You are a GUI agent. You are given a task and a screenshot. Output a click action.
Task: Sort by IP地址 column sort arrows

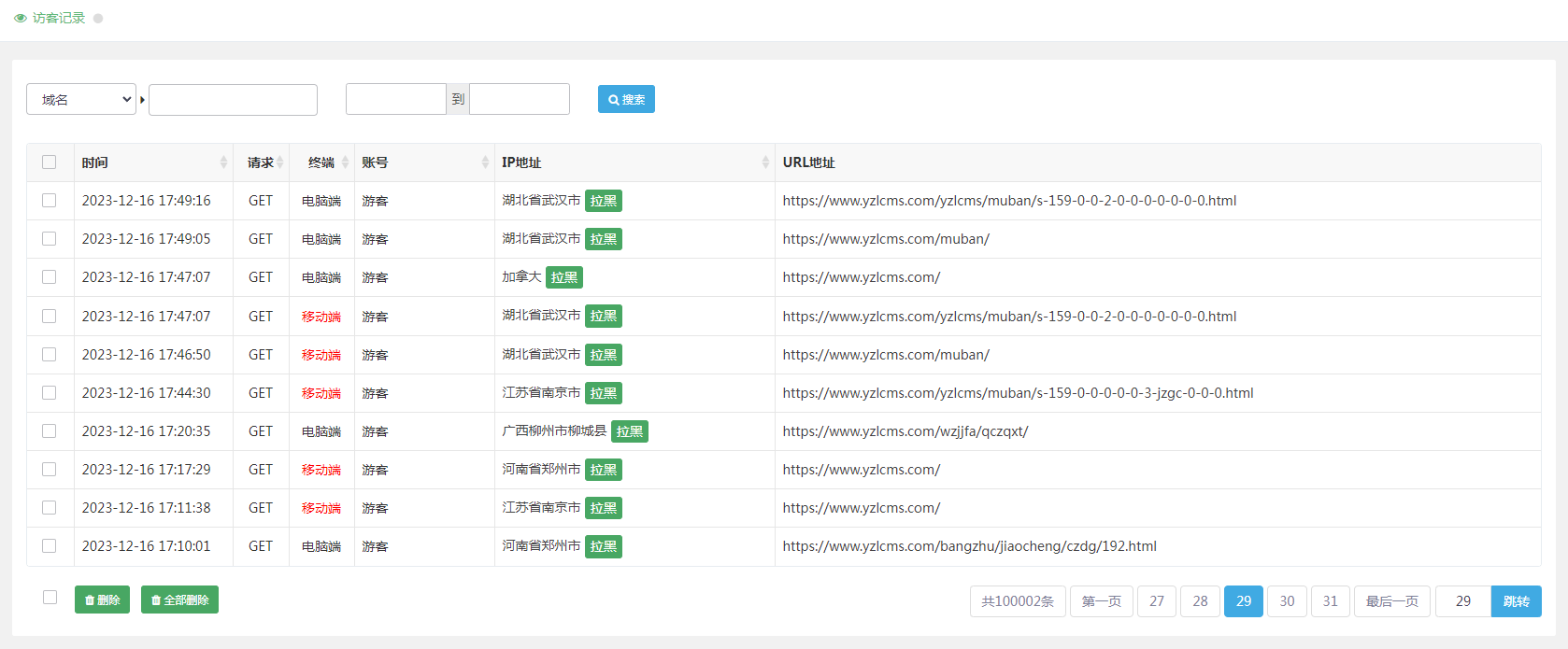(765, 162)
